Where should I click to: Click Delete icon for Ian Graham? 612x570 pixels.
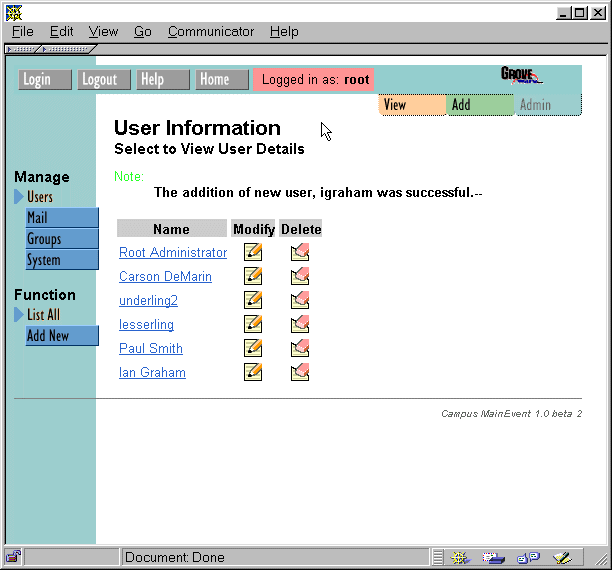pos(300,372)
